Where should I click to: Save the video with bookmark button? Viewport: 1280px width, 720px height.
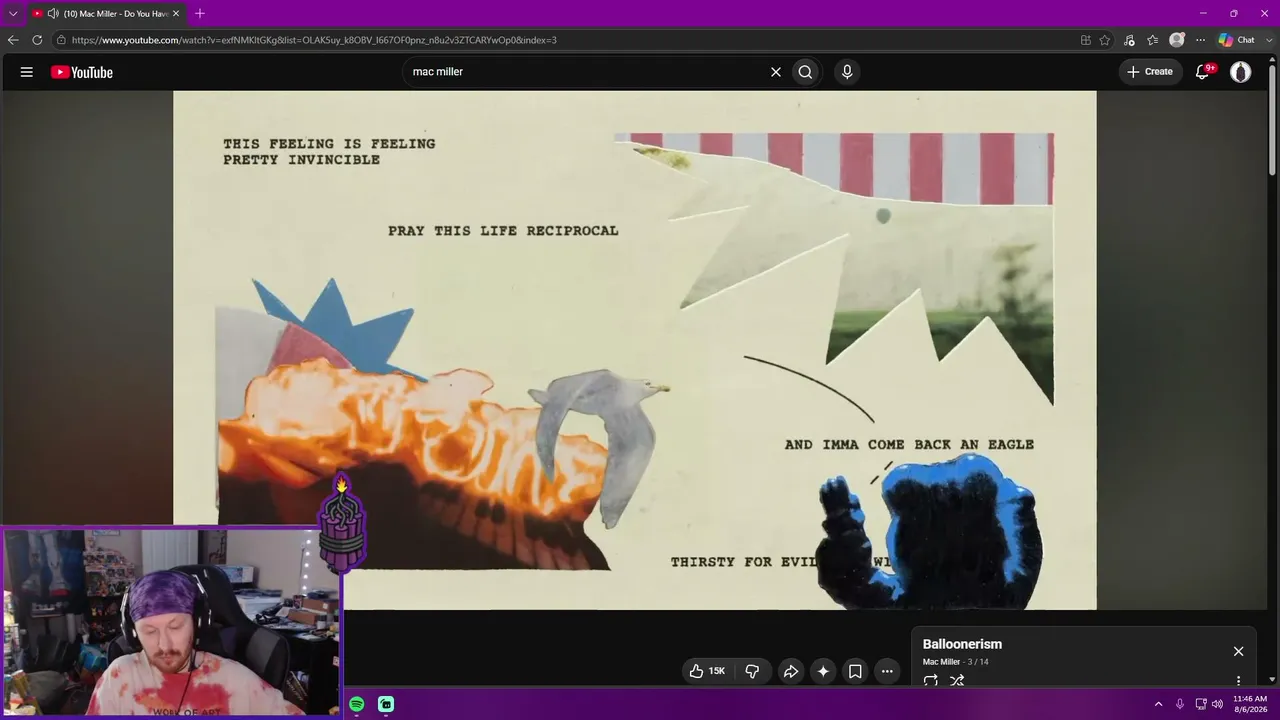click(855, 671)
